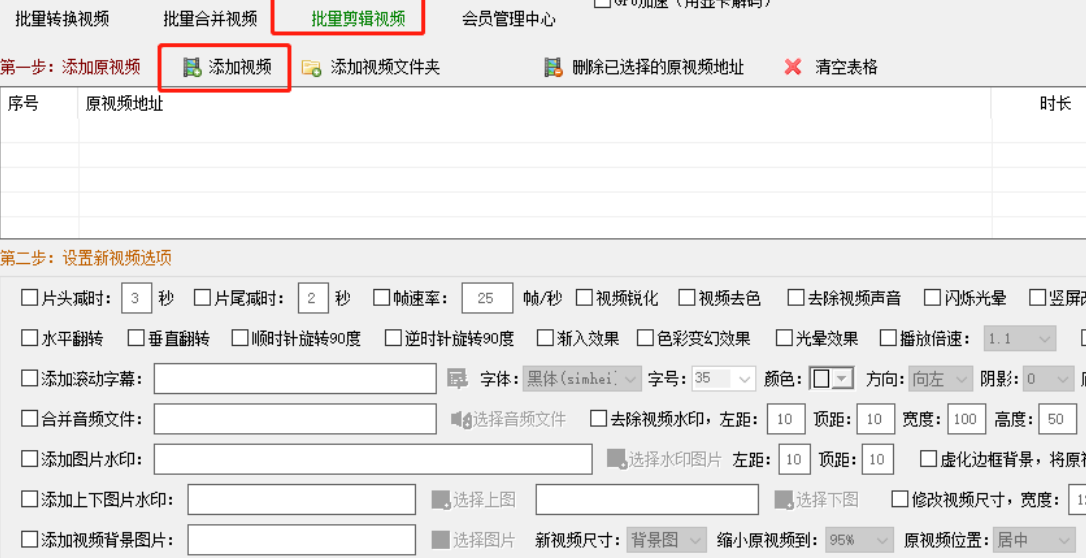
Task: Toggle 水平翻转 checkbox
Action: (x=30, y=338)
